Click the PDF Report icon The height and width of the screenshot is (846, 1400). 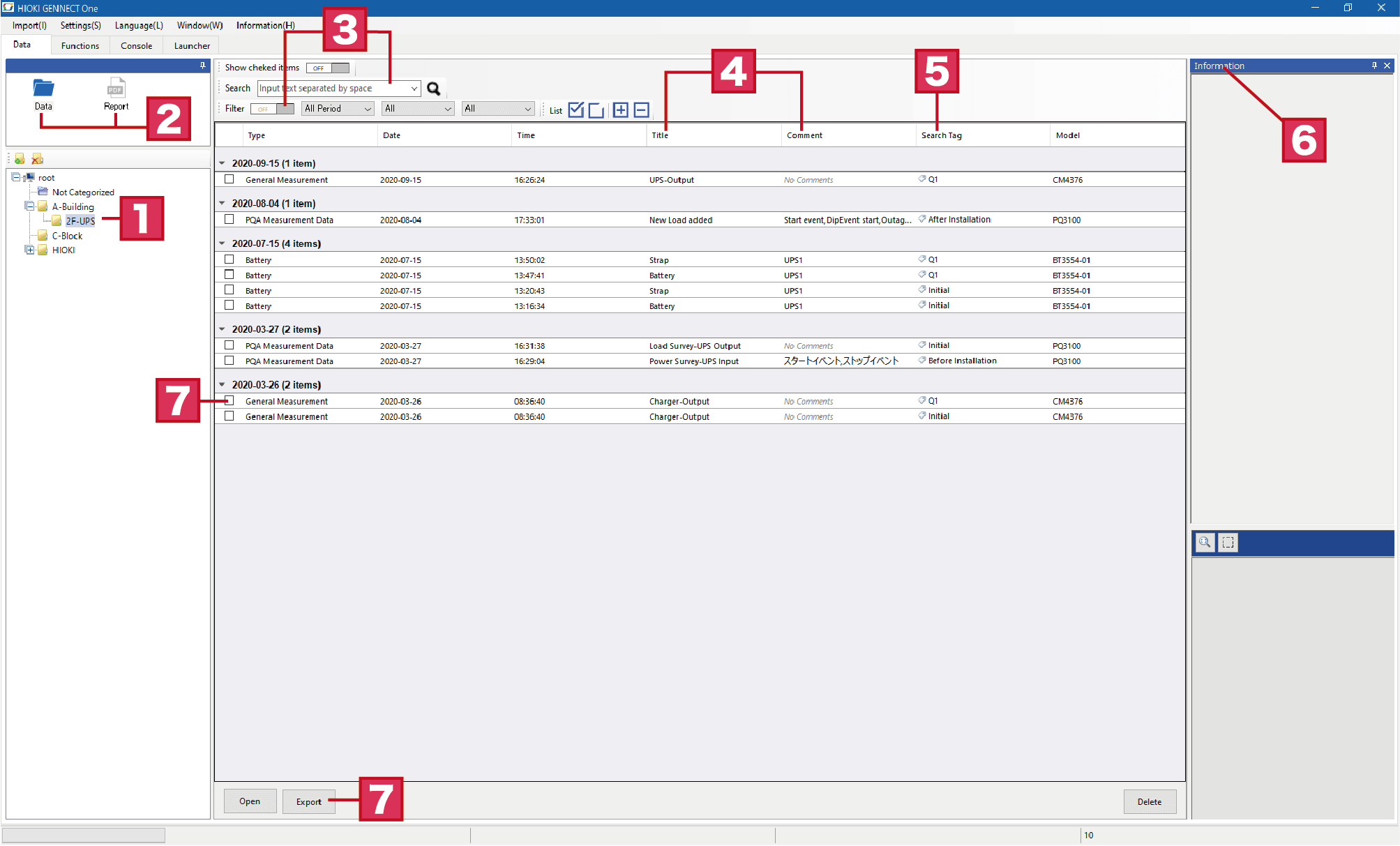point(116,89)
